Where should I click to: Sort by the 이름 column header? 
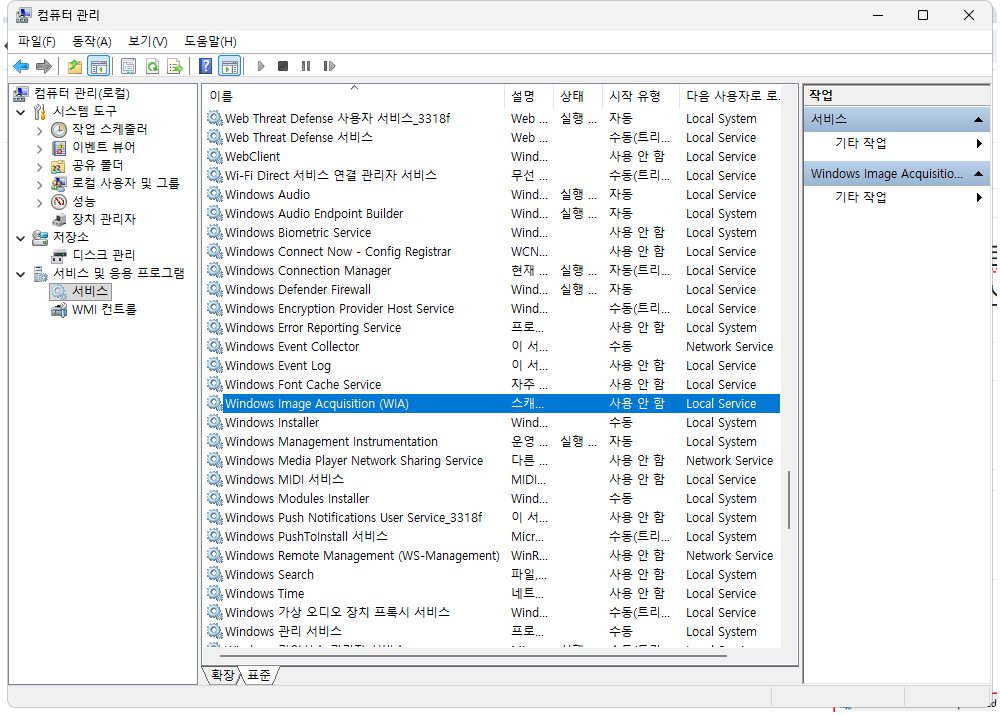354,96
